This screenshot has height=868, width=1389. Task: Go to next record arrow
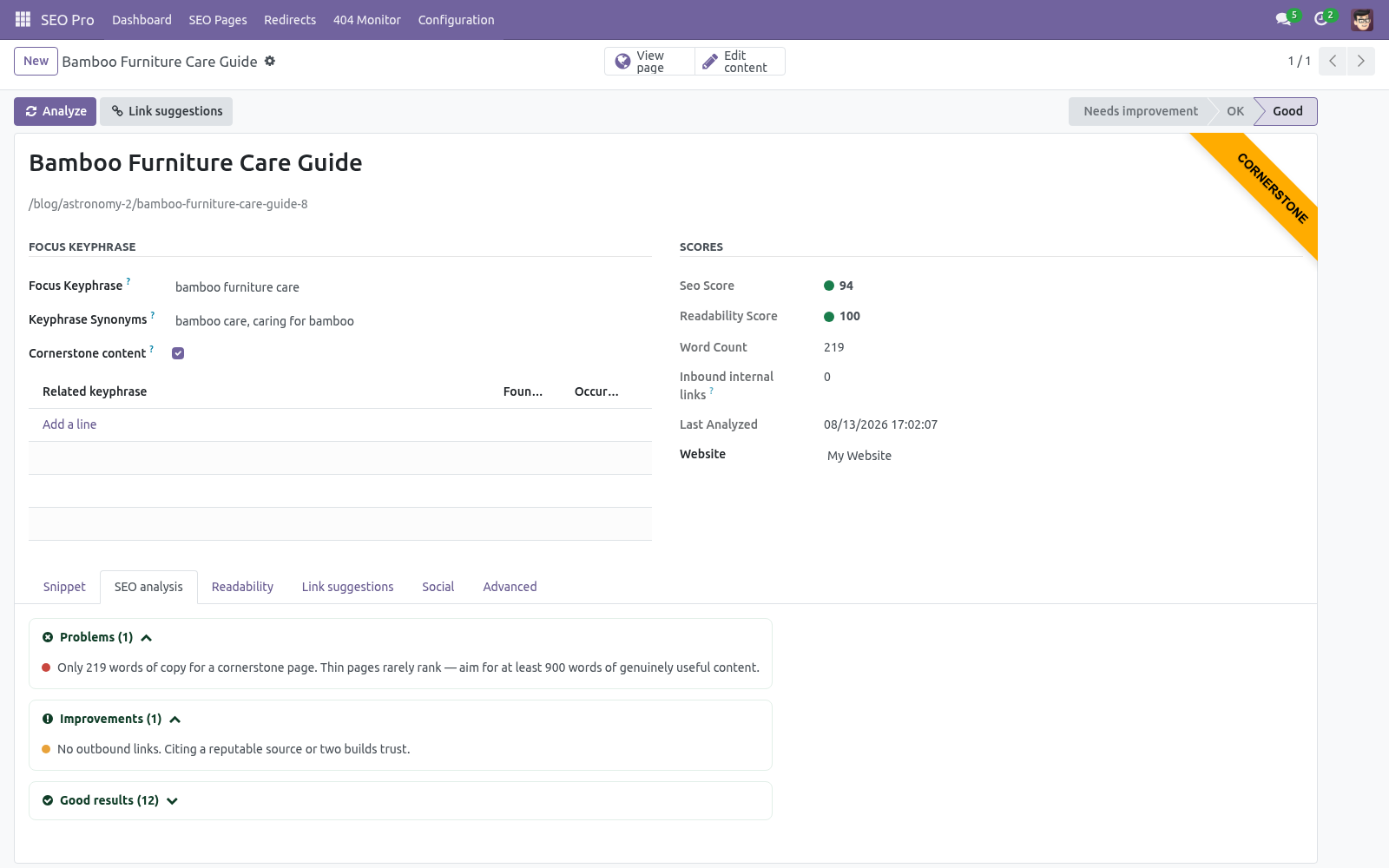pos(1360,61)
